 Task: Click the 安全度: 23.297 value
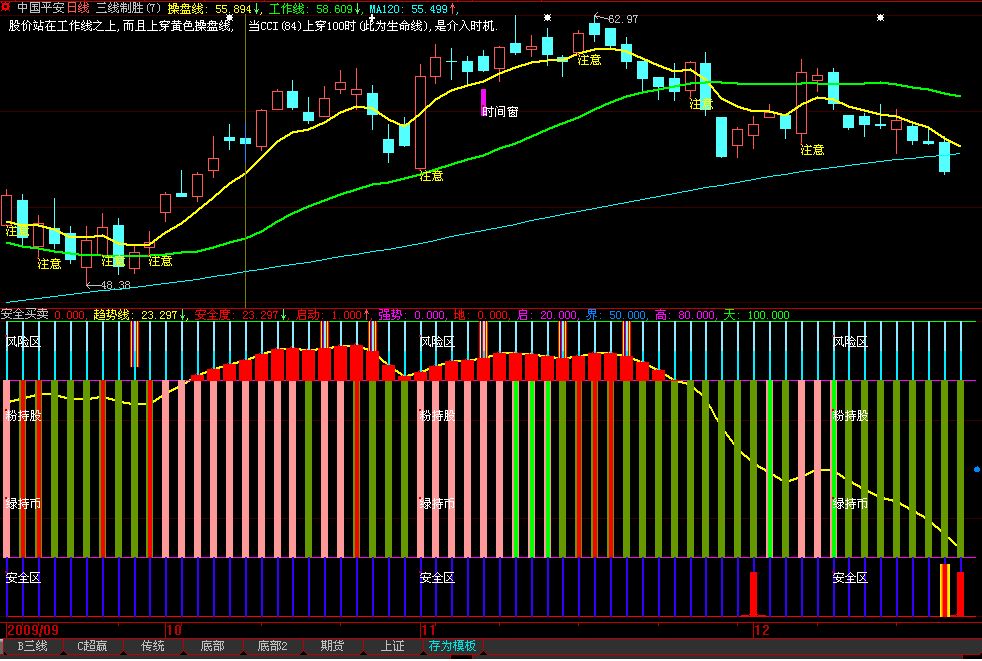241,315
